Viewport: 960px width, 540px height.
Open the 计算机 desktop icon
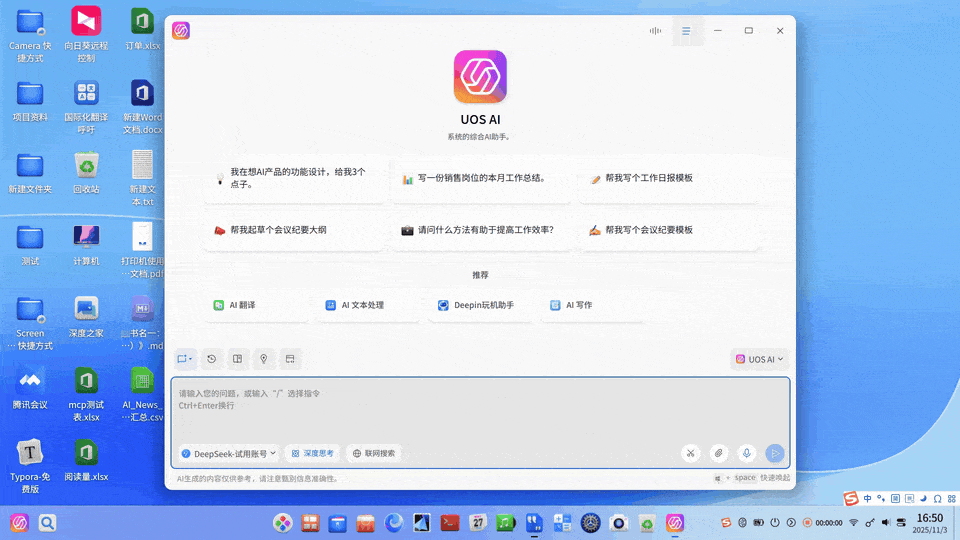coord(86,245)
